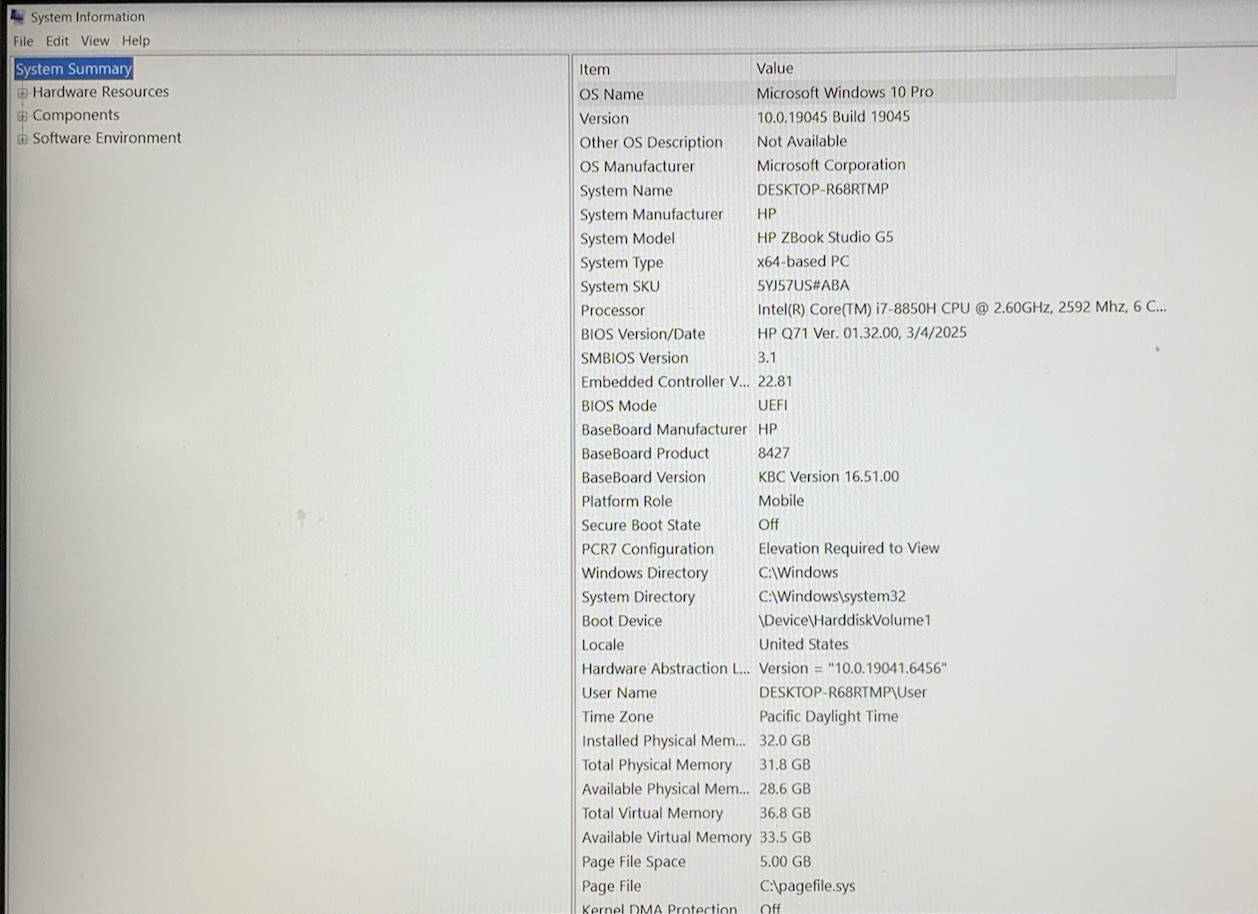
Task: Select the Installed Physical Memory row
Action: pos(875,741)
